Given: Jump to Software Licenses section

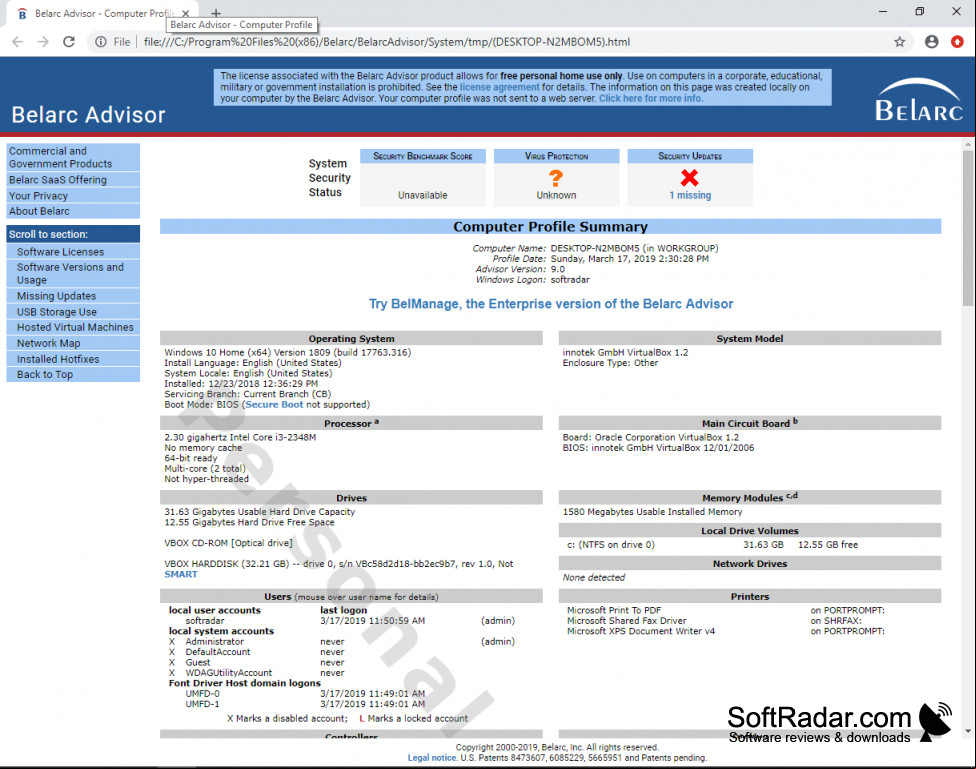Looking at the screenshot, I should pyautogui.click(x=73, y=252).
